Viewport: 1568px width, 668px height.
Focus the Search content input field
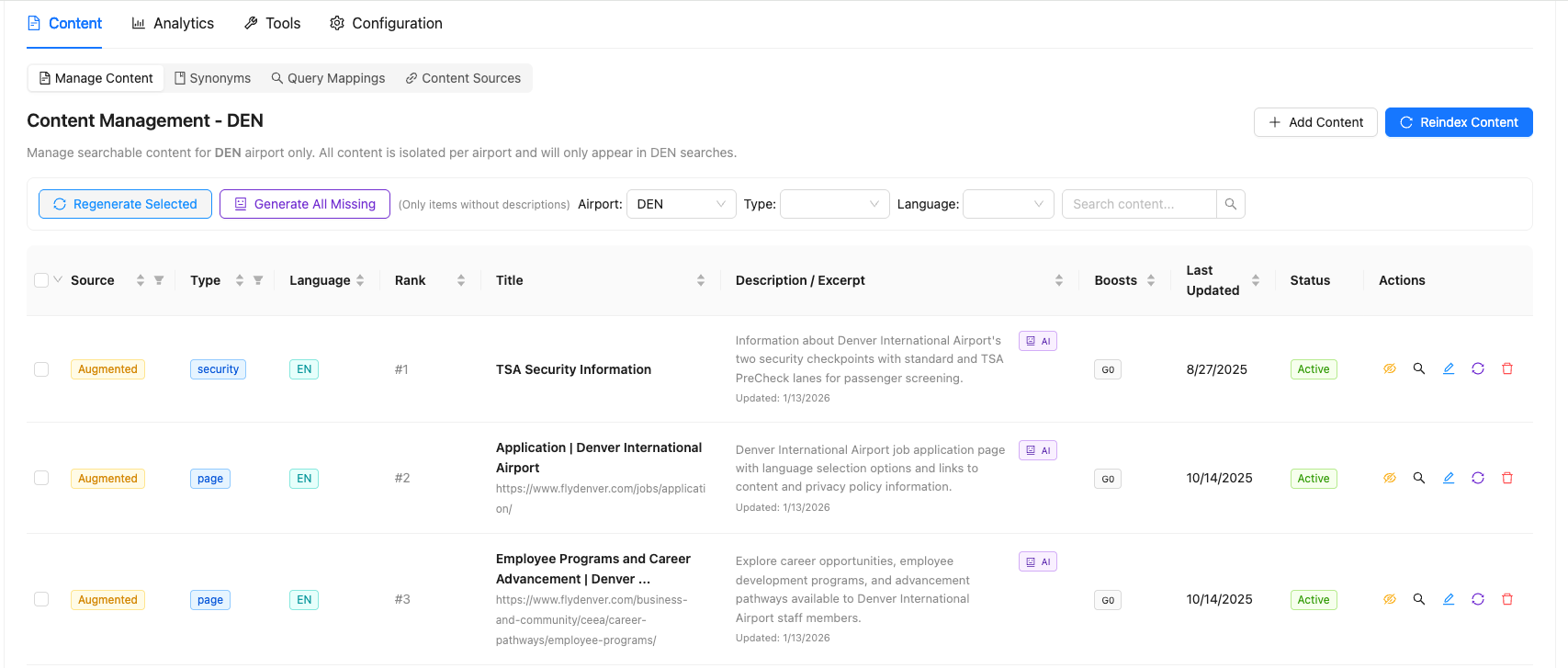pos(1139,204)
